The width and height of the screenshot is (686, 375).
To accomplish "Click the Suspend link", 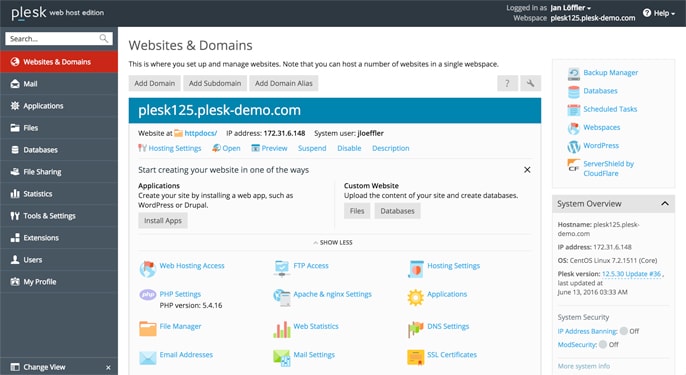I will click(x=312, y=148).
